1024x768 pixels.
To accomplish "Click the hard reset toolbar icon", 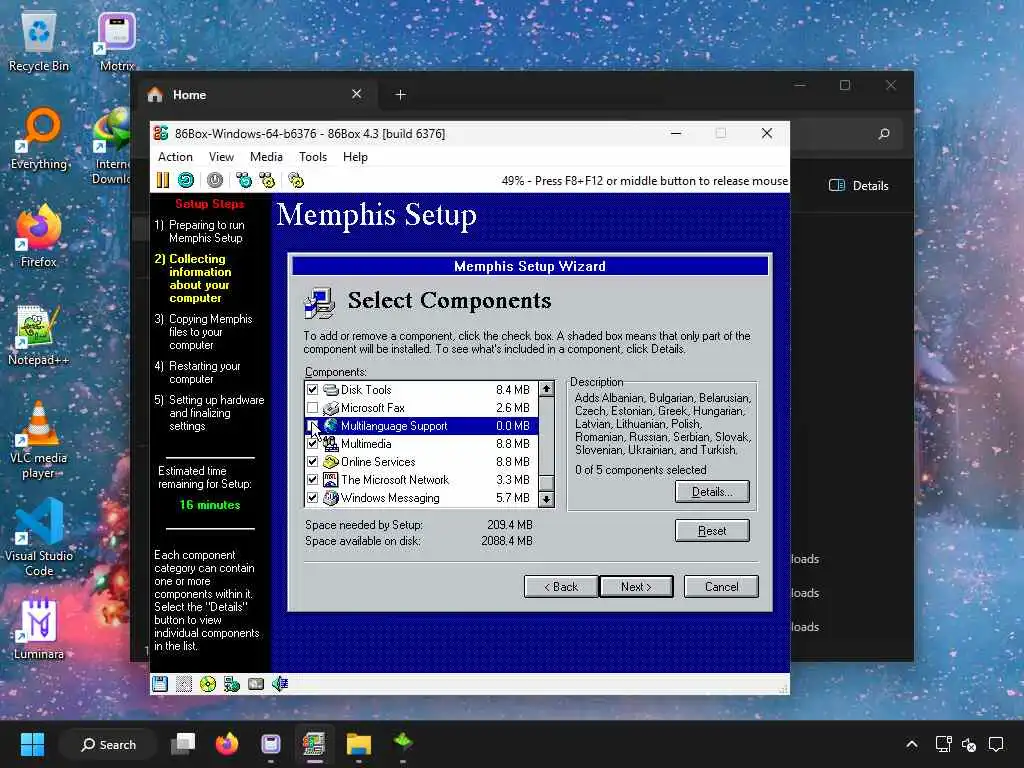I will pos(186,180).
